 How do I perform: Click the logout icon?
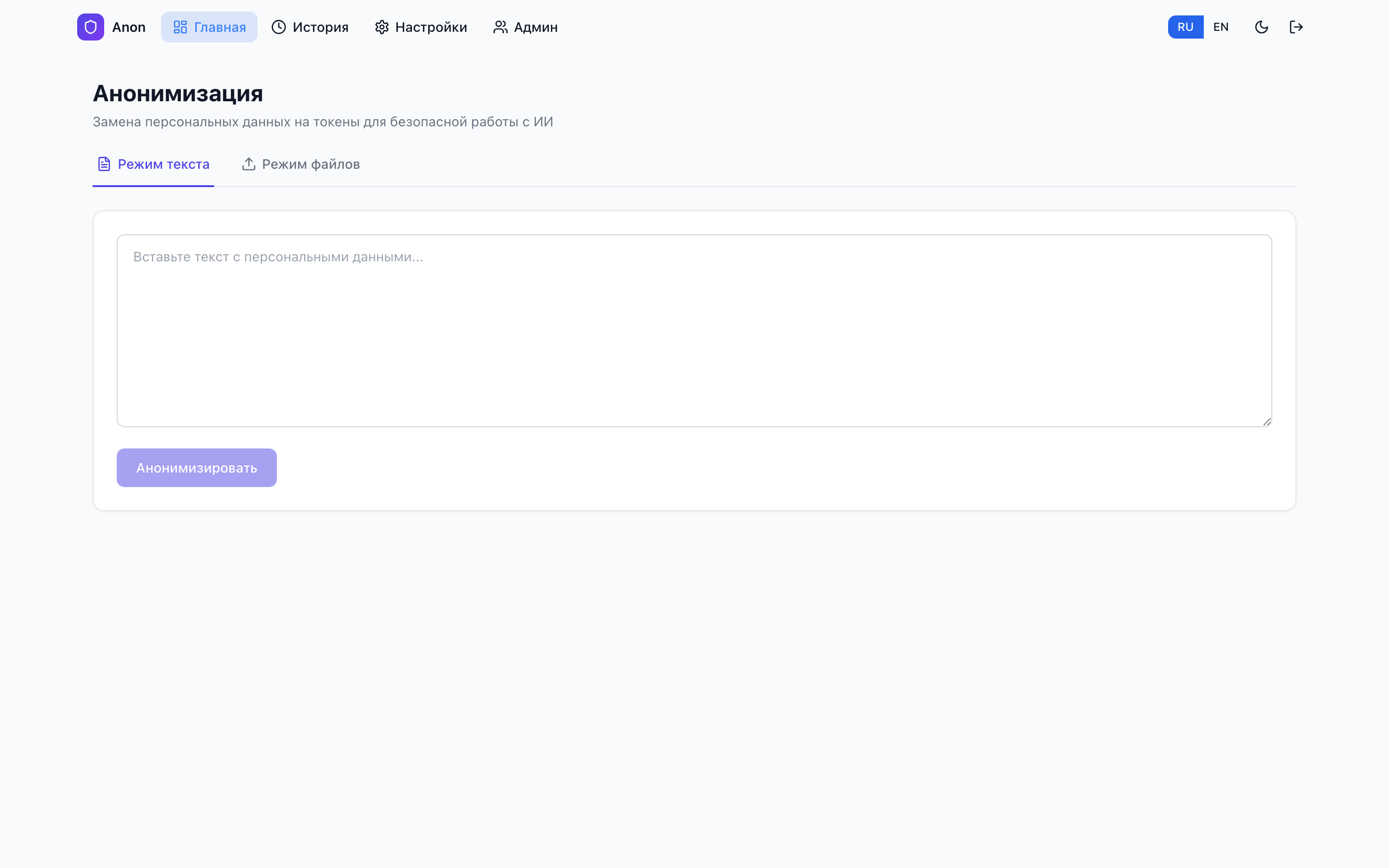pos(1296,27)
